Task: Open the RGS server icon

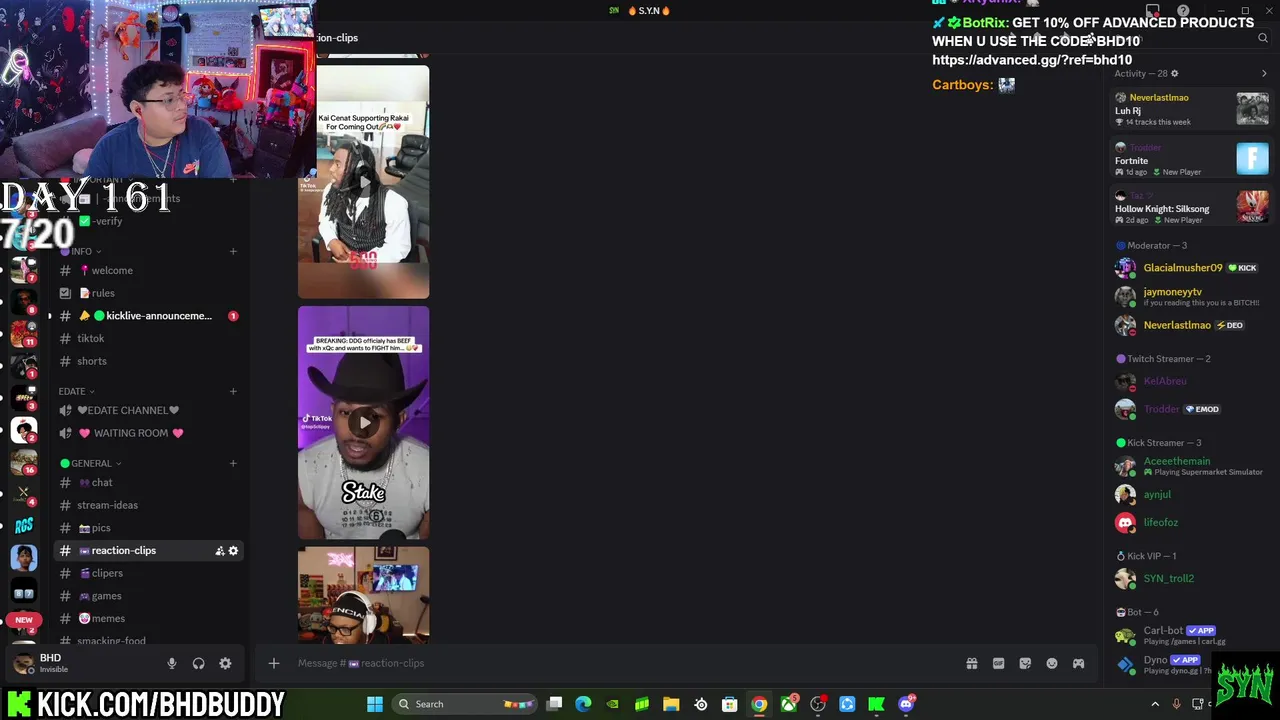Action: point(24,524)
